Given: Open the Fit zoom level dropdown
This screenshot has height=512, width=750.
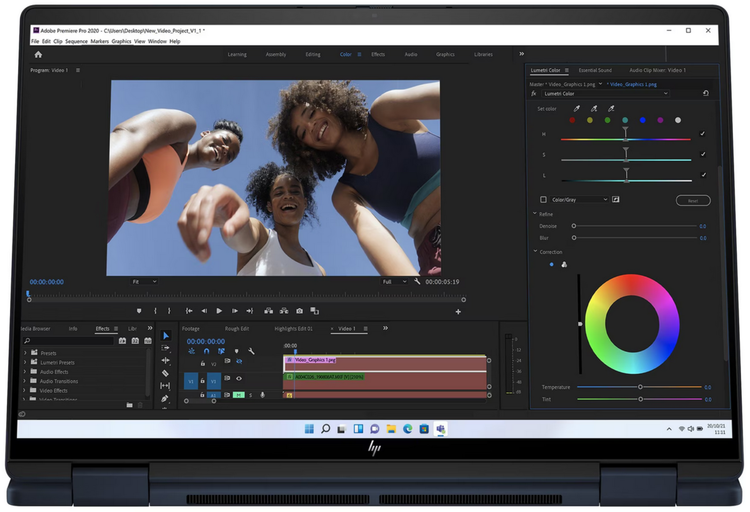Looking at the screenshot, I should pos(144,282).
